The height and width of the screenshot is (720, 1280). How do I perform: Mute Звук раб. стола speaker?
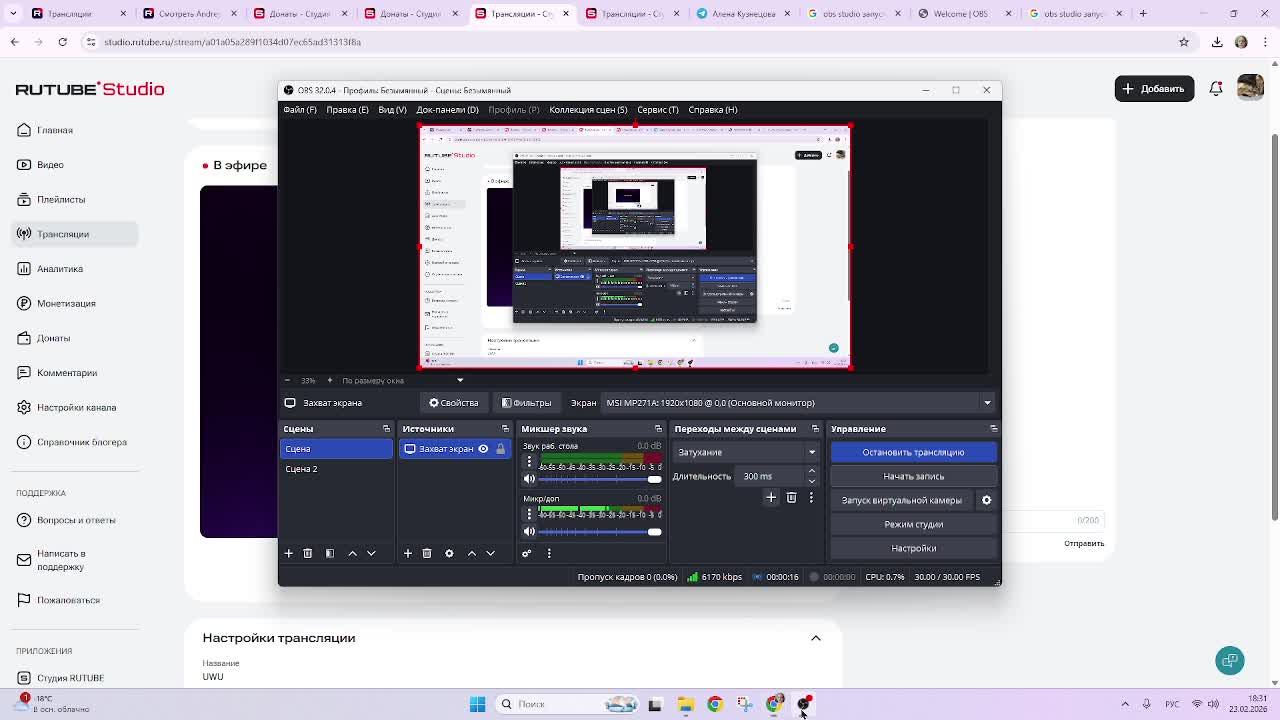[x=529, y=479]
